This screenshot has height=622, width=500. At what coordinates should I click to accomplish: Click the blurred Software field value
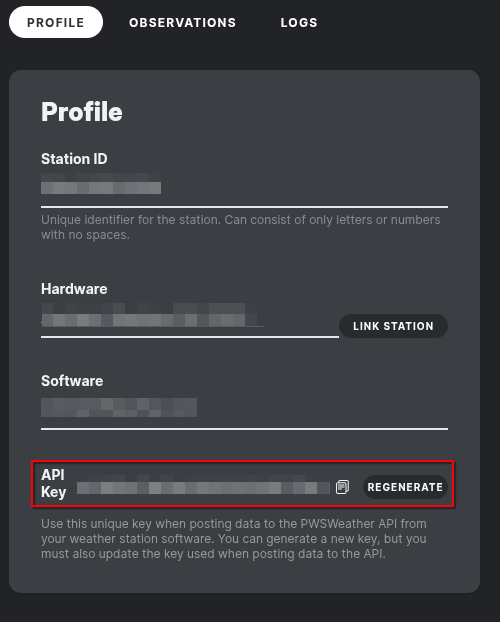click(119, 407)
